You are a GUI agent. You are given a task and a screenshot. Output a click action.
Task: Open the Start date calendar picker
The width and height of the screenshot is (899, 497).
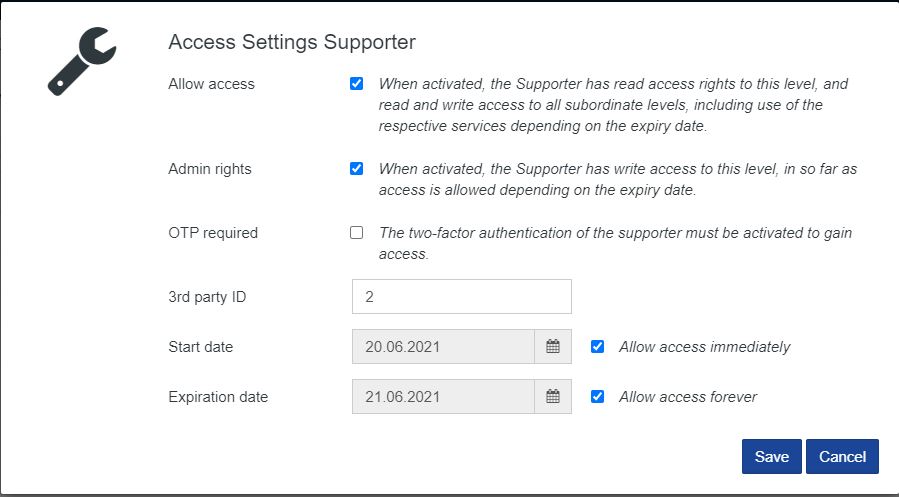553,347
